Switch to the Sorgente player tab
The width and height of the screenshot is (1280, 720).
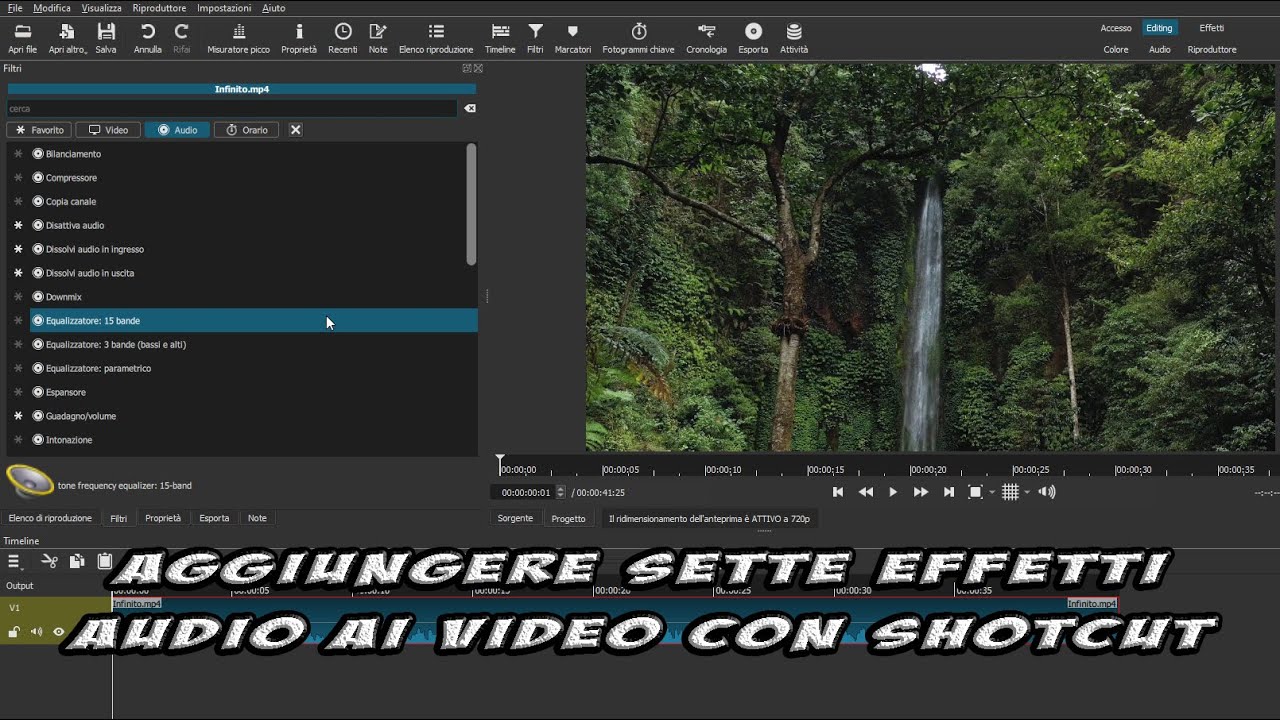515,519
